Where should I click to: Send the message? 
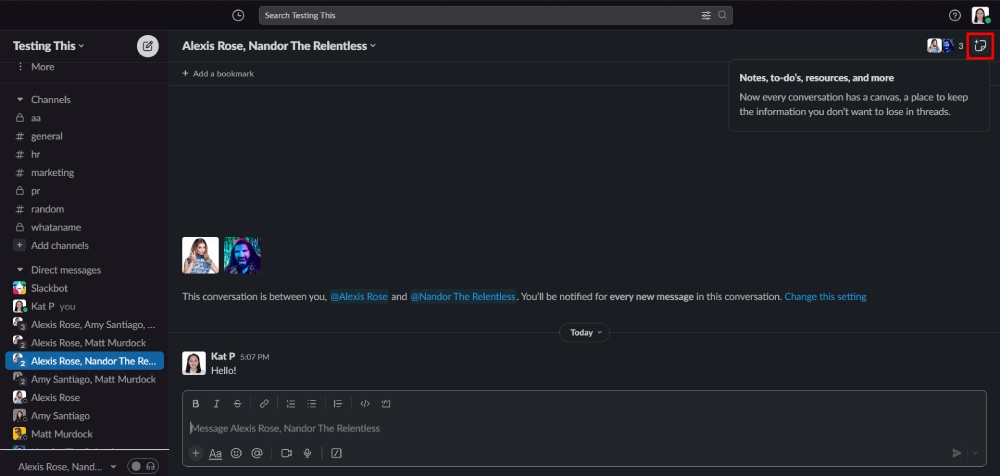[x=957, y=453]
